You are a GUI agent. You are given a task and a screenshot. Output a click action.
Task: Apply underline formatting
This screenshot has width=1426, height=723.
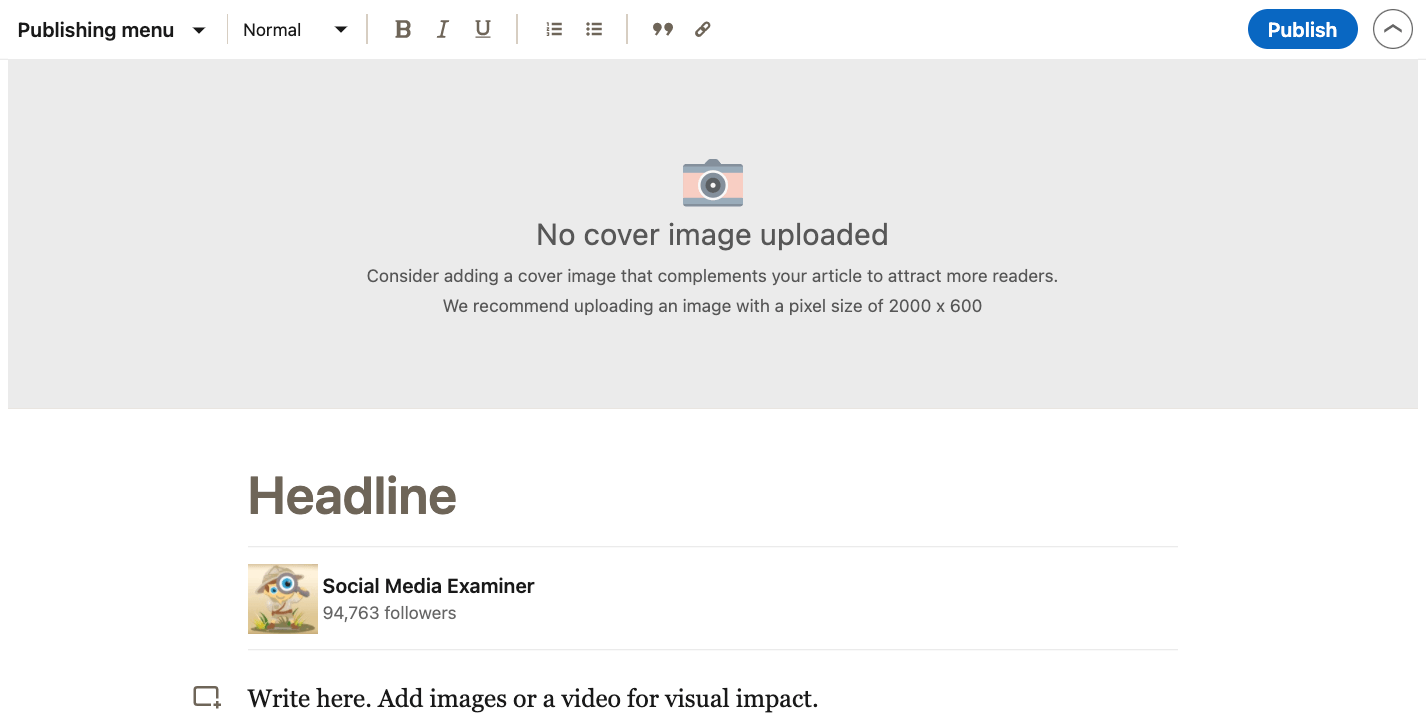click(483, 30)
